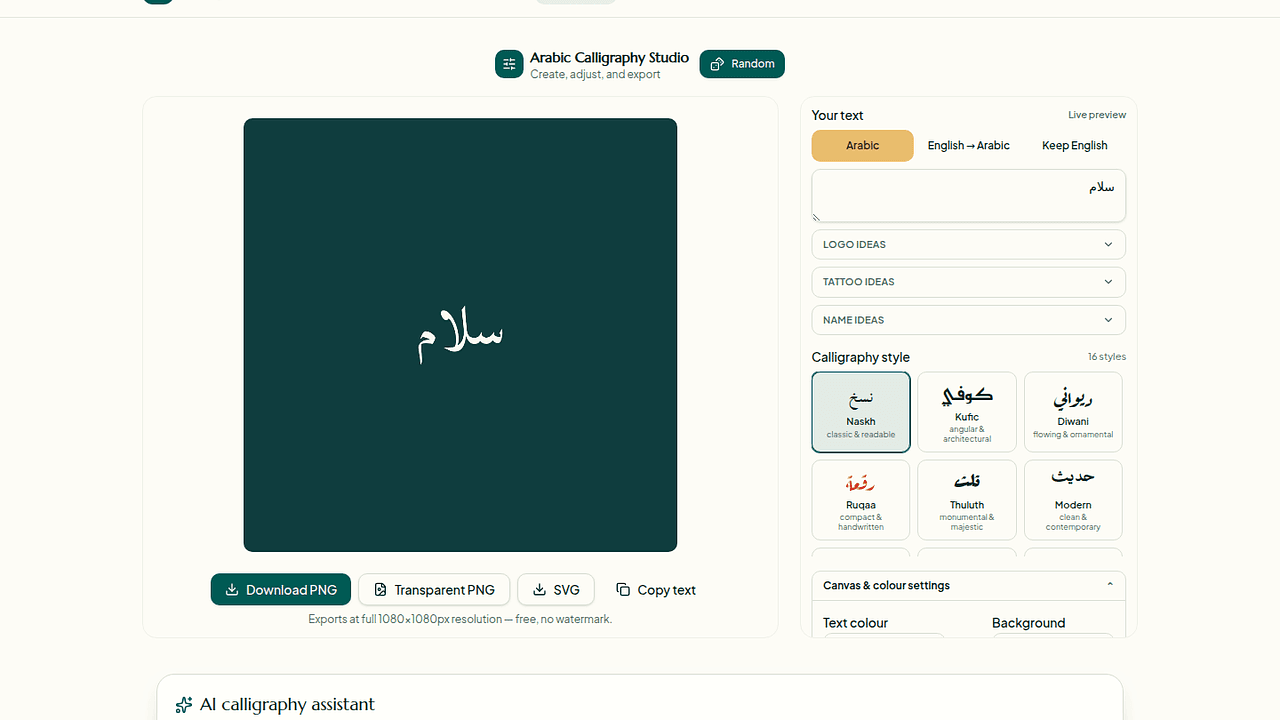This screenshot has width=1280, height=720.
Task: Click the 'AI calligraphy assistant' heading
Action: (287, 705)
